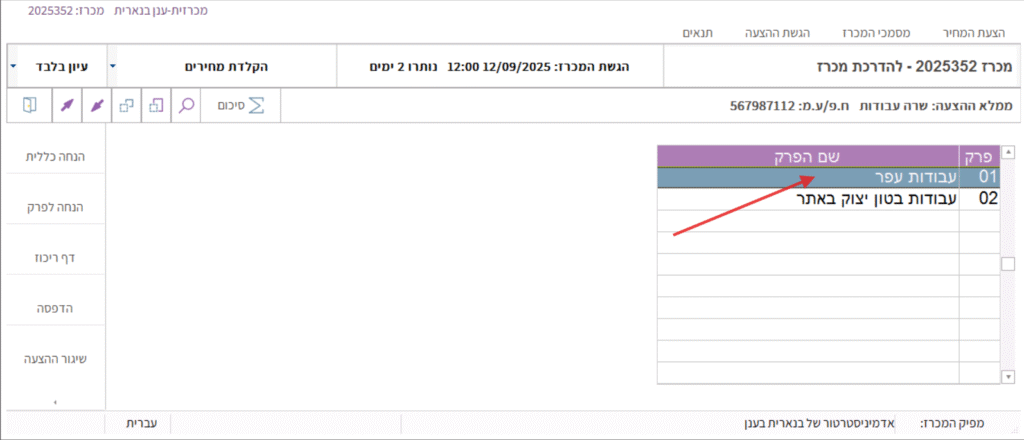Click the magnifying glass search icon

[186, 106]
